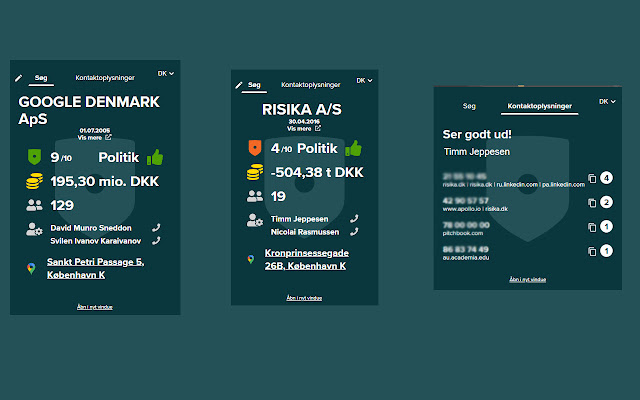This screenshot has width=640, height=400.
Task: Click the map pin icon beside Kronprinsessegade
Action: click(251, 259)
